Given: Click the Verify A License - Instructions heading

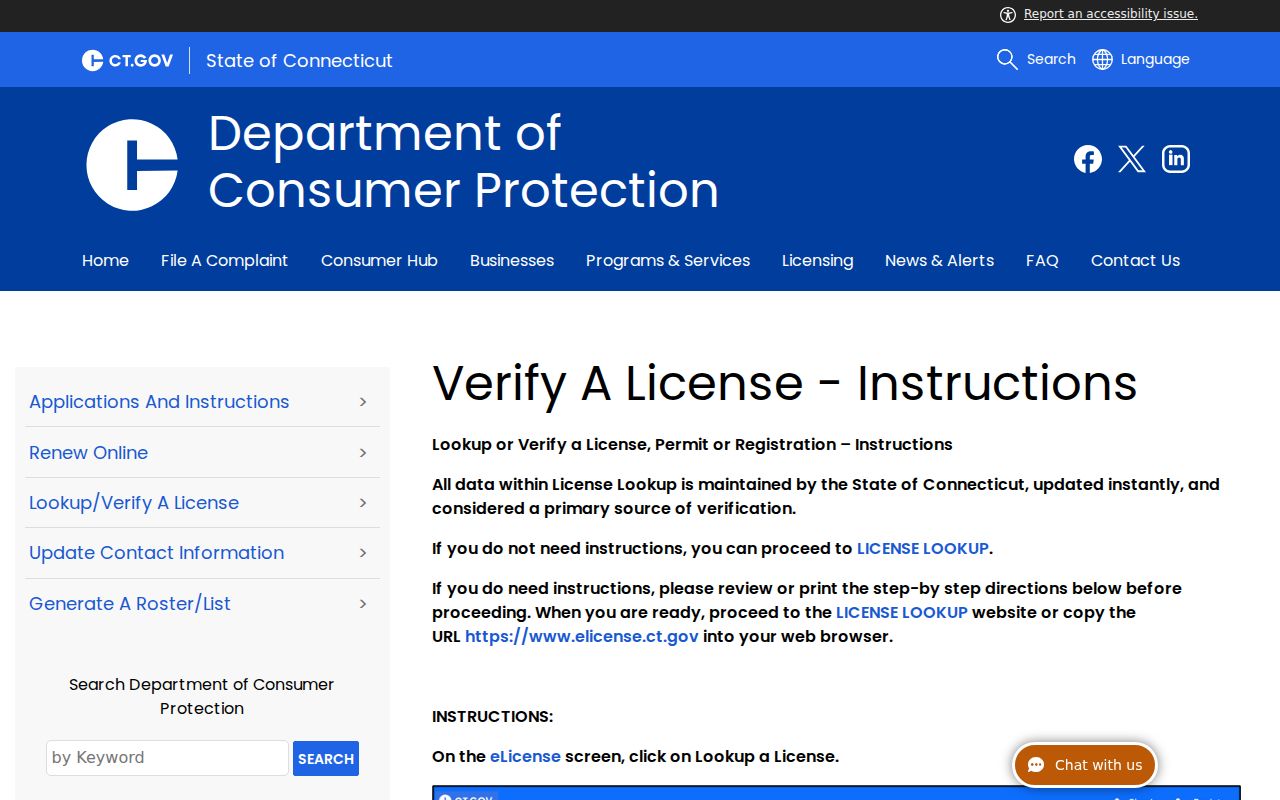Looking at the screenshot, I should tap(785, 383).
